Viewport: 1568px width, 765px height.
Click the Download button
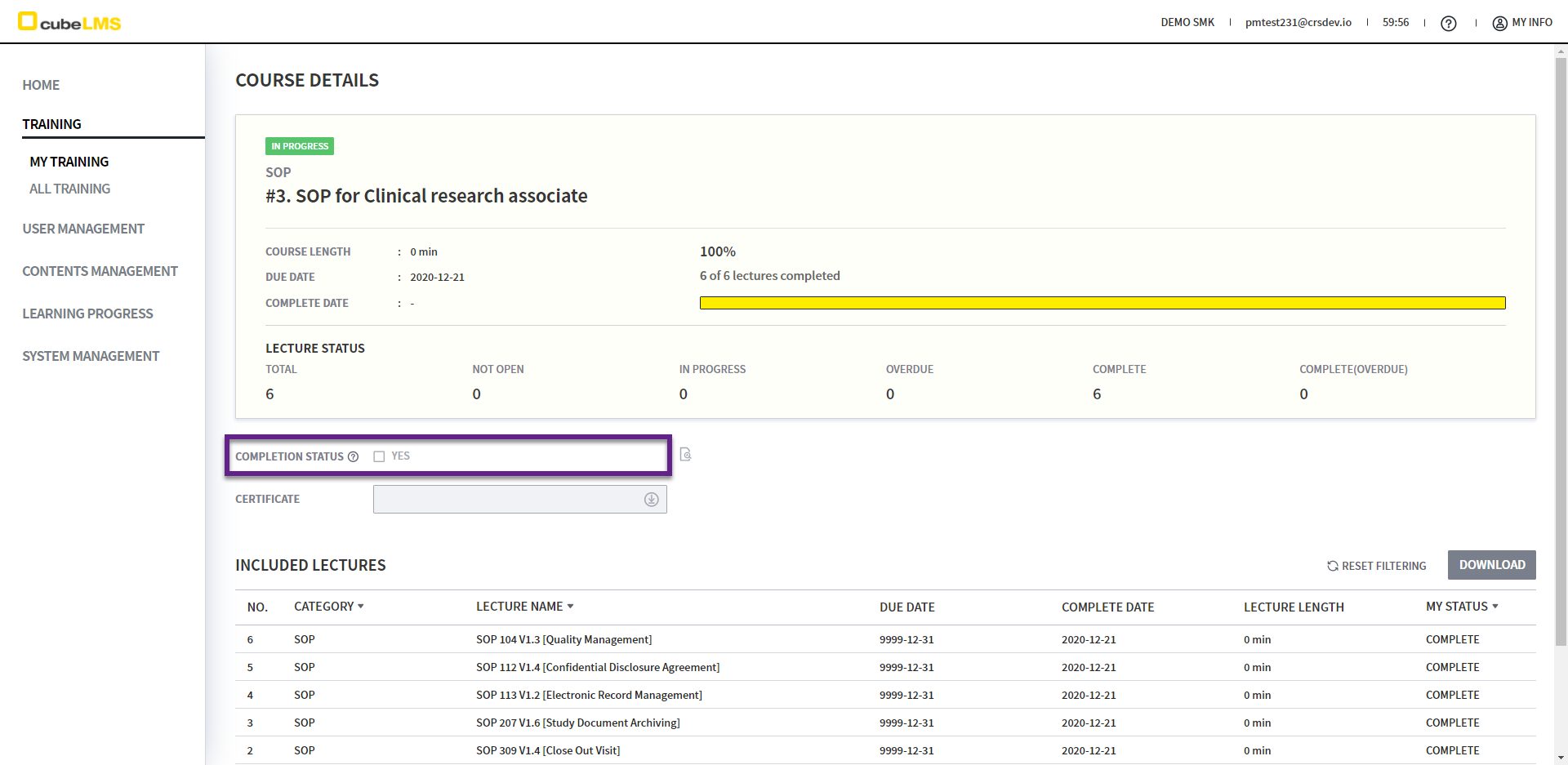point(1491,565)
